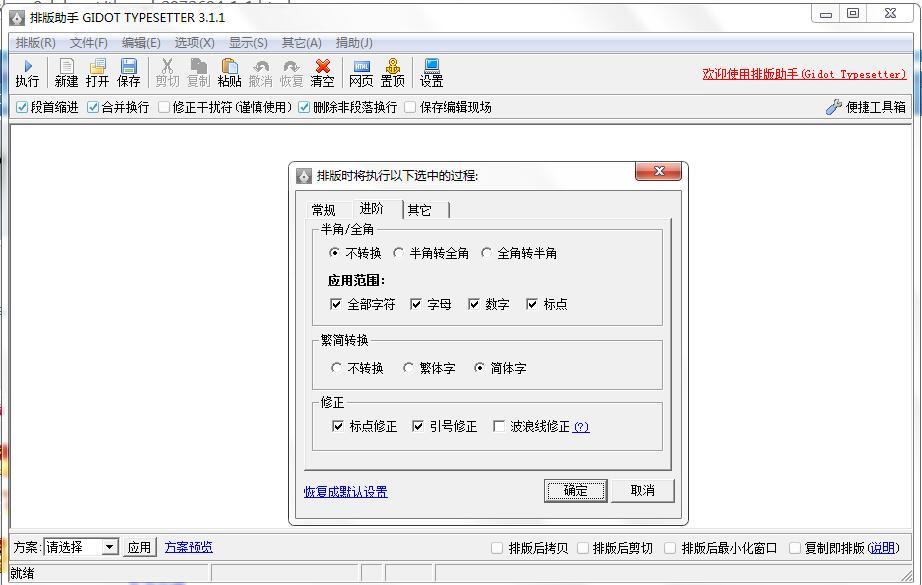
Task: Open a file with 打开 icon
Action: (x=97, y=73)
